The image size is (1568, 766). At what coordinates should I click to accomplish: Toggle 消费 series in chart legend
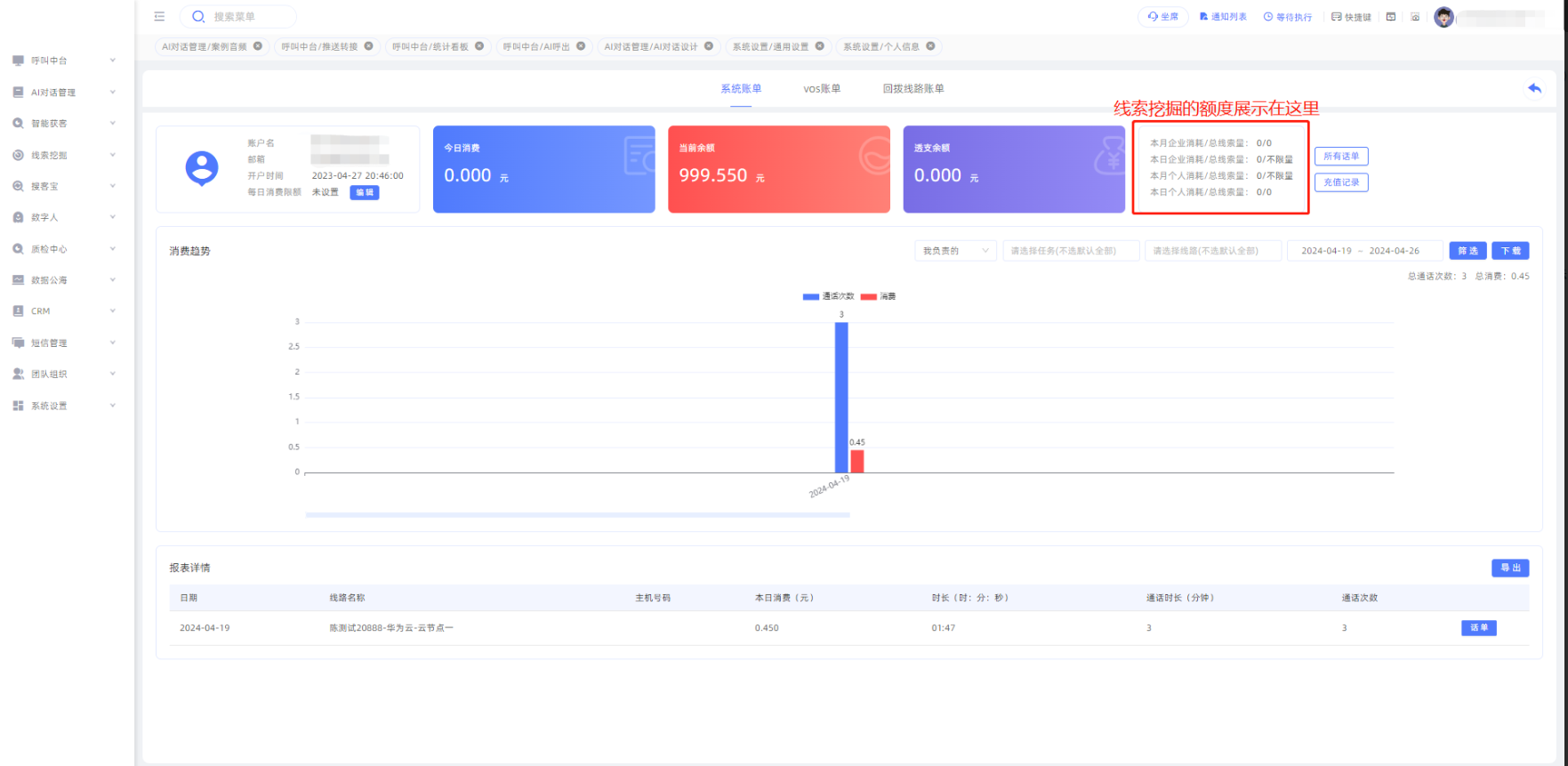point(878,296)
